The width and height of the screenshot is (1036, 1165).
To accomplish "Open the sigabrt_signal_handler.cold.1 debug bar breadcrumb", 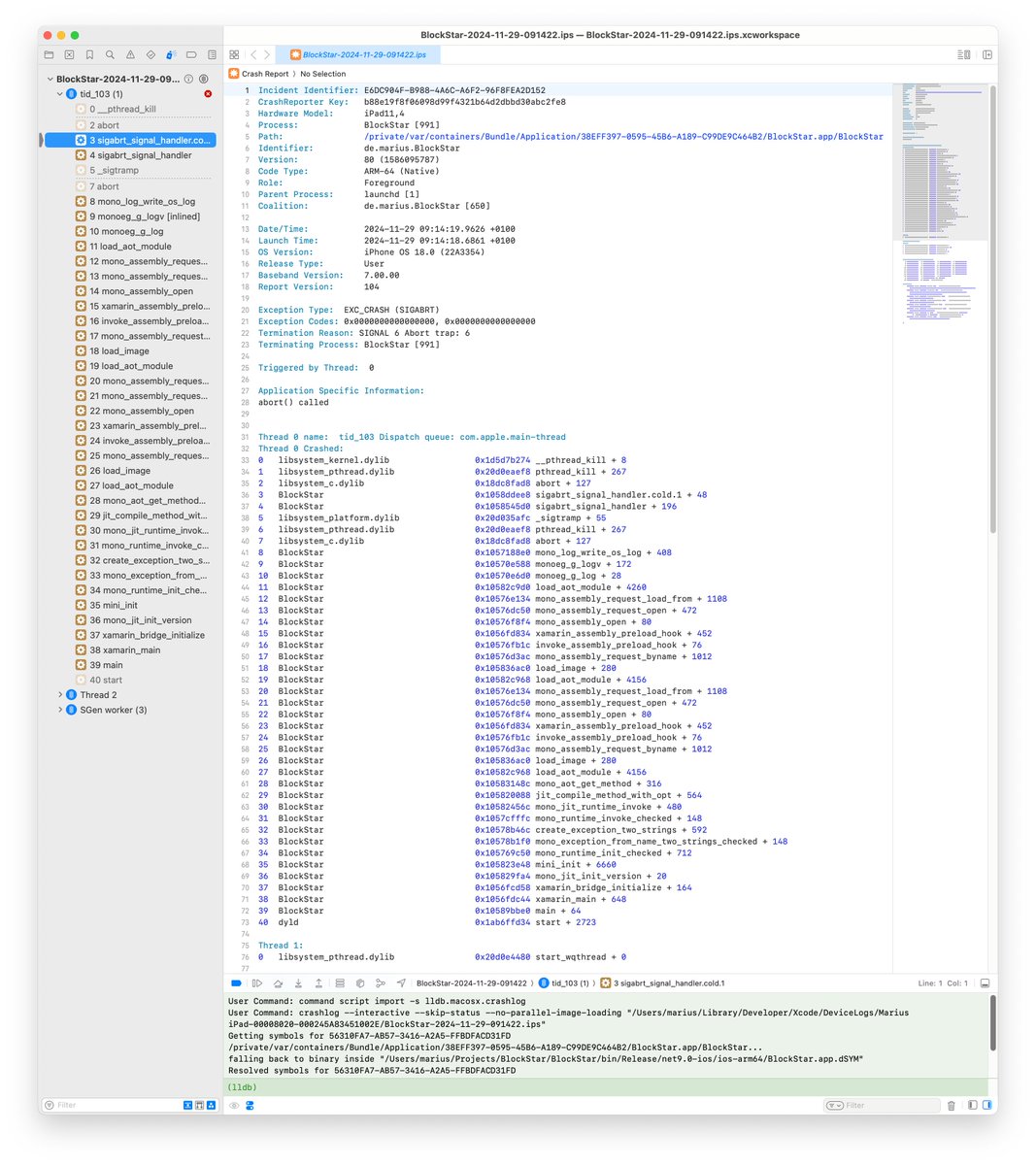I will (662, 983).
